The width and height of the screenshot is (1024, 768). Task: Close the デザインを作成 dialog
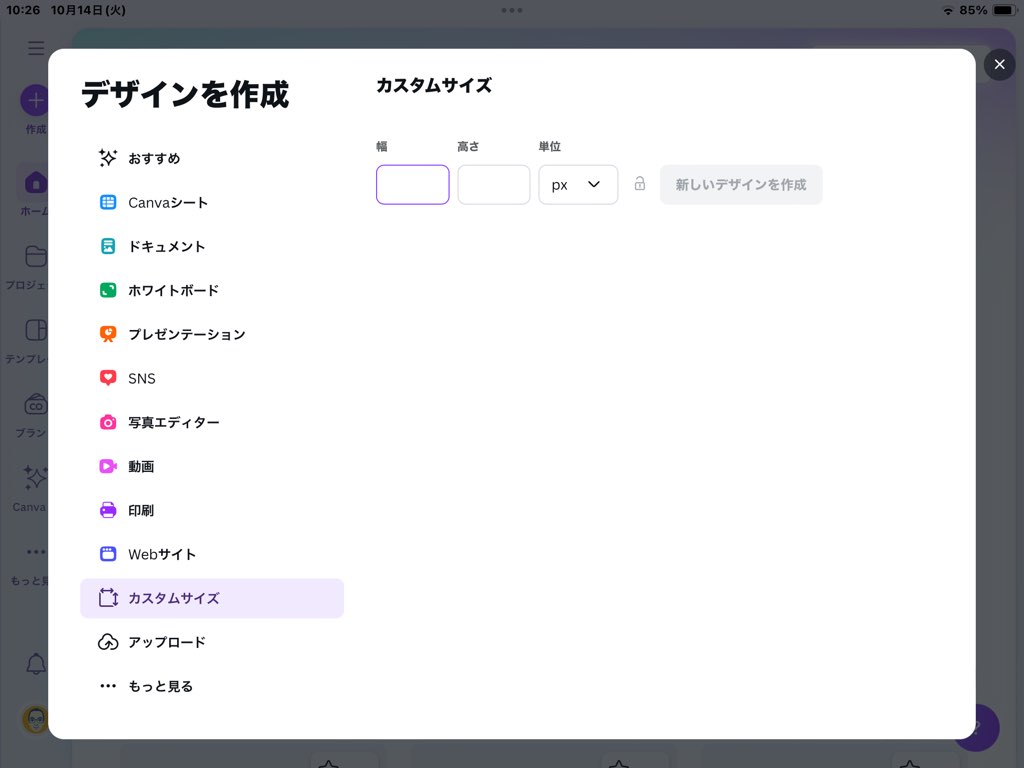click(999, 65)
